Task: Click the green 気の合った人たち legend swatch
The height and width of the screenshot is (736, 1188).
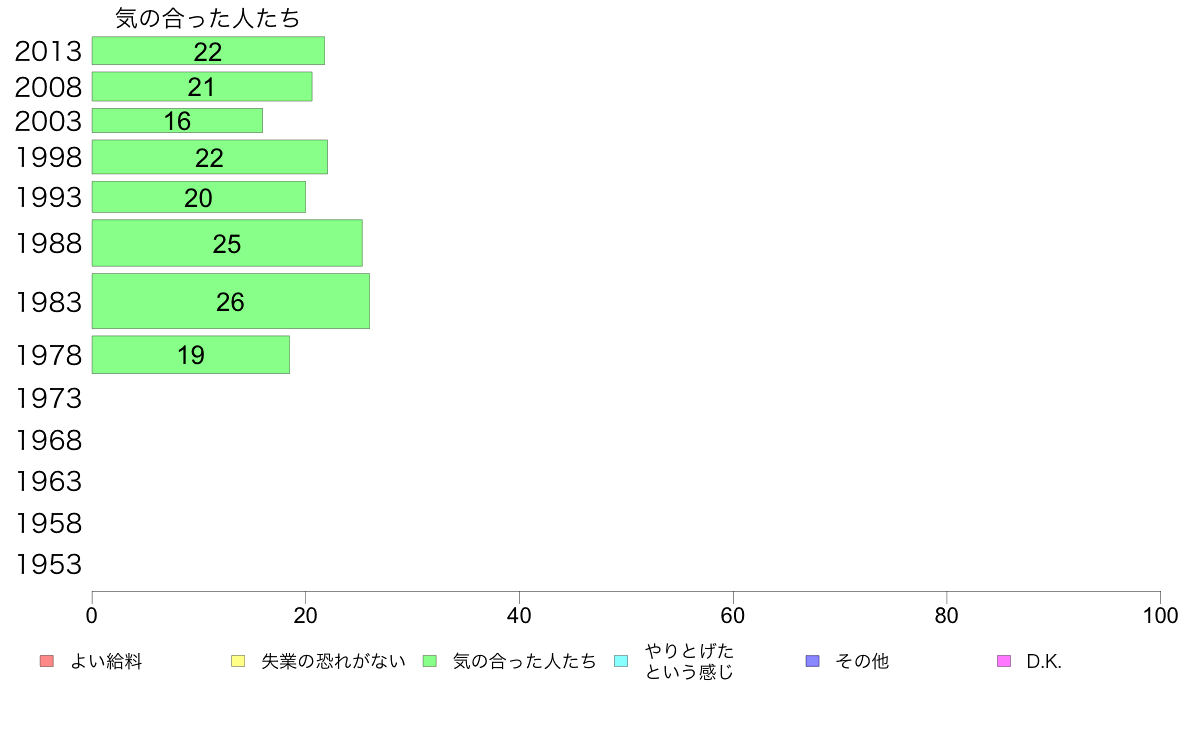Action: (430, 661)
